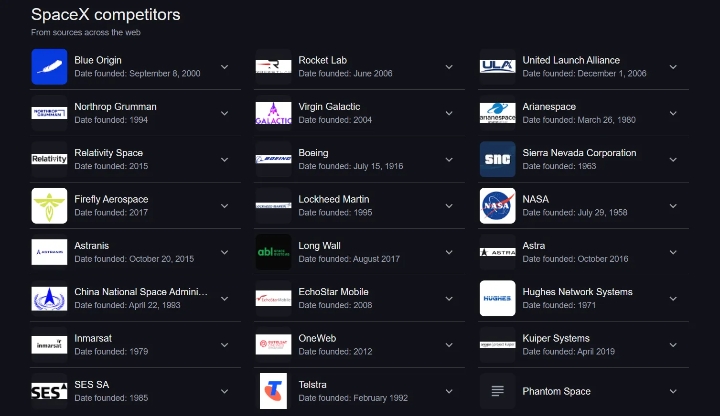Expand the Kuiper Systems chevron

(x=673, y=345)
